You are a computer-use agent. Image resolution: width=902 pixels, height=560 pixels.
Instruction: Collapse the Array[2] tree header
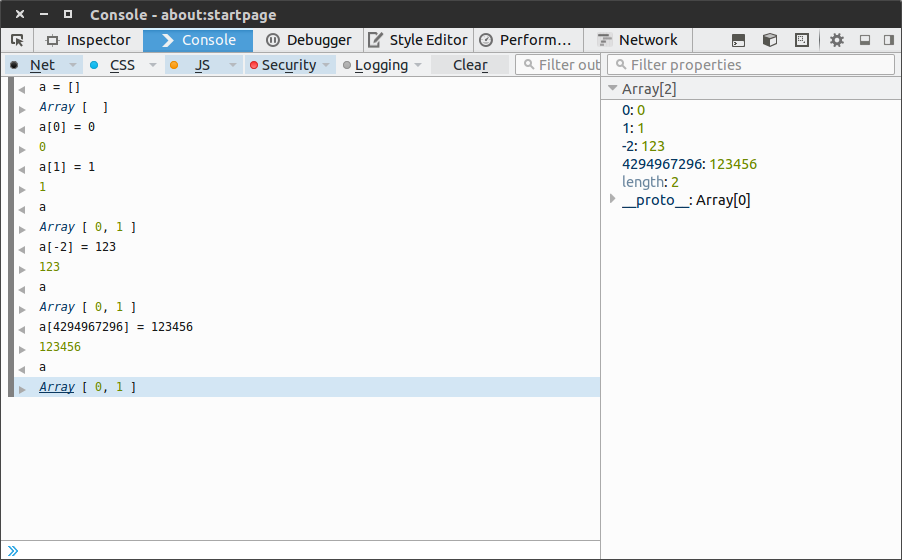pyautogui.click(x=612, y=89)
